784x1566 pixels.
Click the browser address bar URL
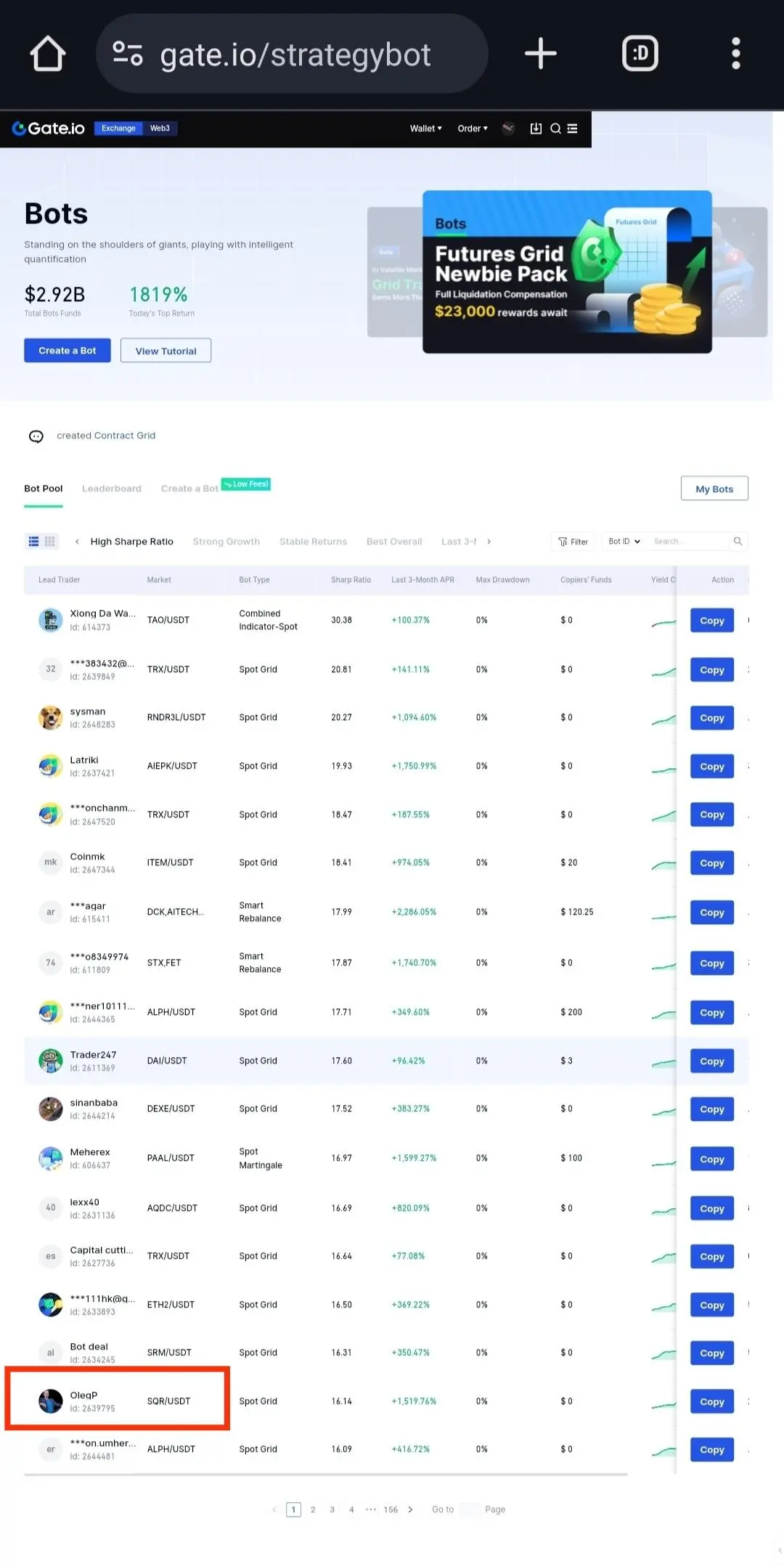[295, 54]
